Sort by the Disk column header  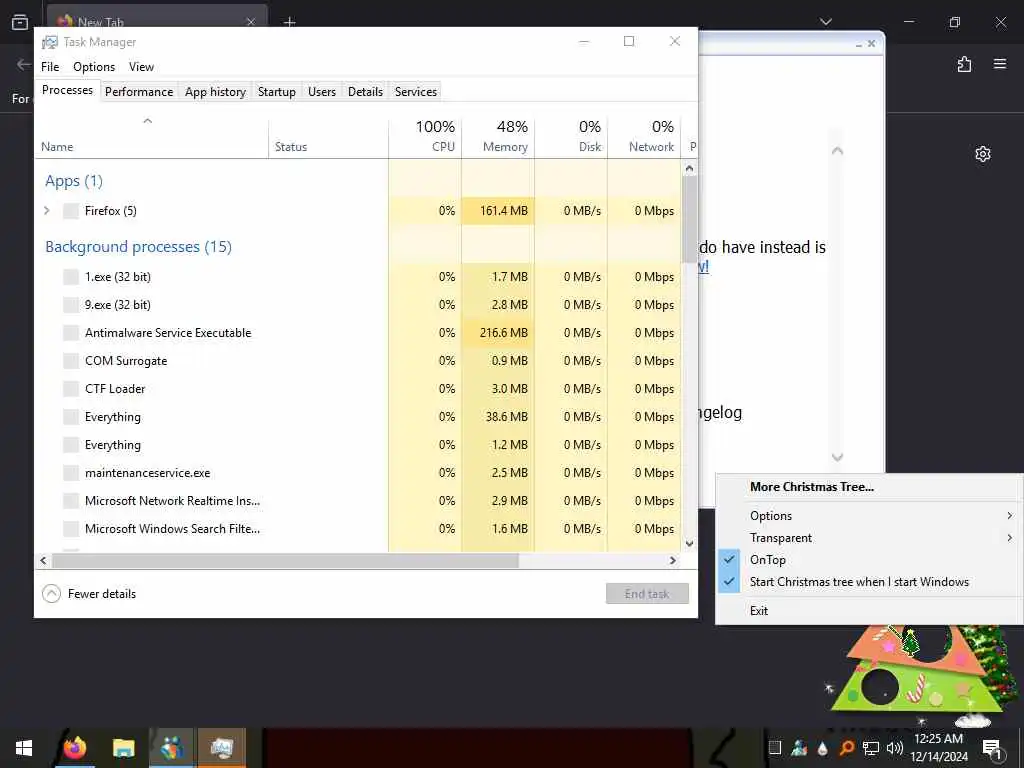click(x=571, y=136)
